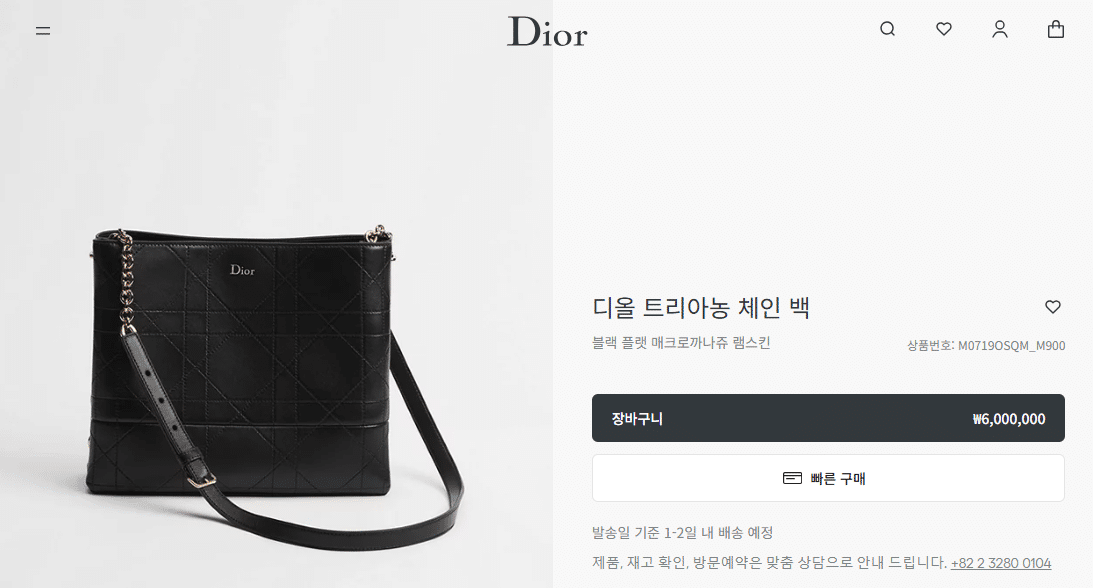Click the Dior logo in header
Image resolution: width=1093 pixels, height=588 pixels.
[x=547, y=32]
